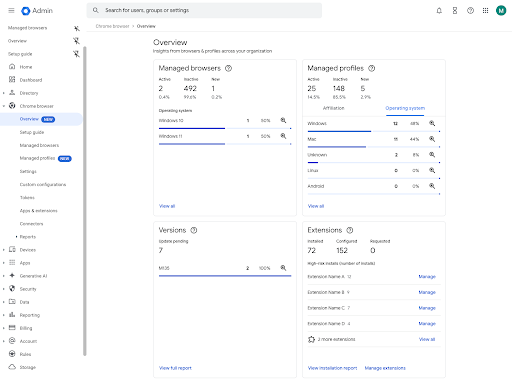This screenshot has height=384, width=512.
Task: Click the search users, groups or settings field
Action: (x=204, y=11)
